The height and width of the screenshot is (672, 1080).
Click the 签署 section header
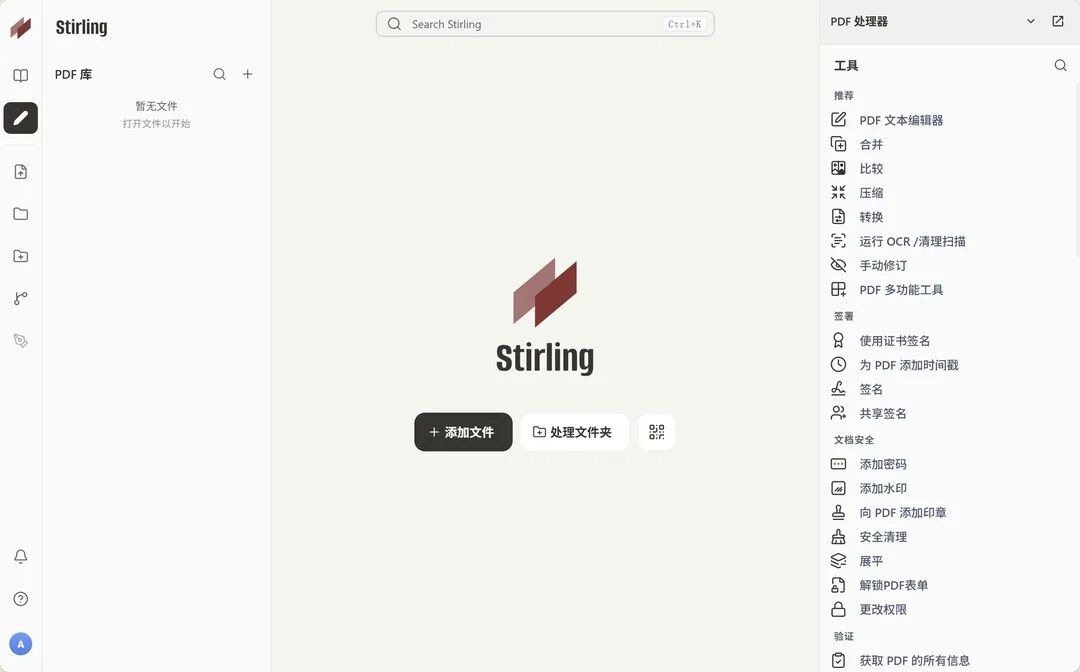pos(844,316)
